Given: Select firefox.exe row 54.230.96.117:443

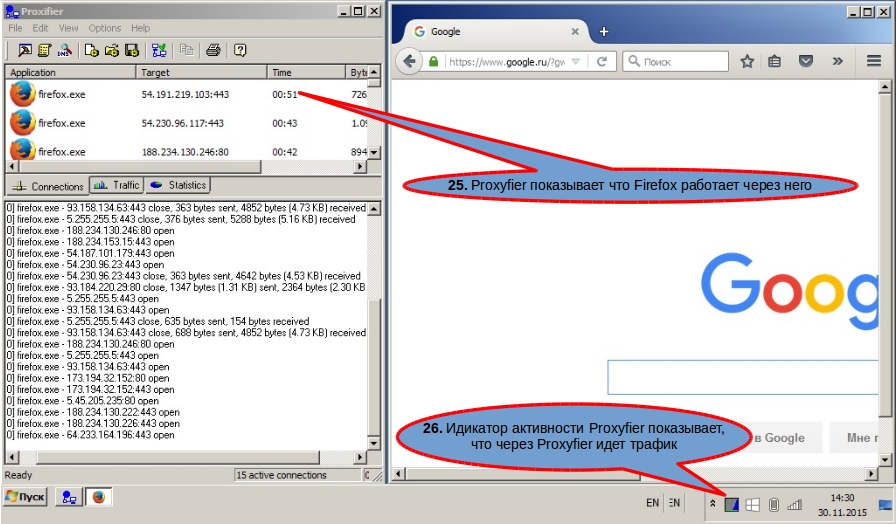Looking at the screenshot, I should point(186,123).
